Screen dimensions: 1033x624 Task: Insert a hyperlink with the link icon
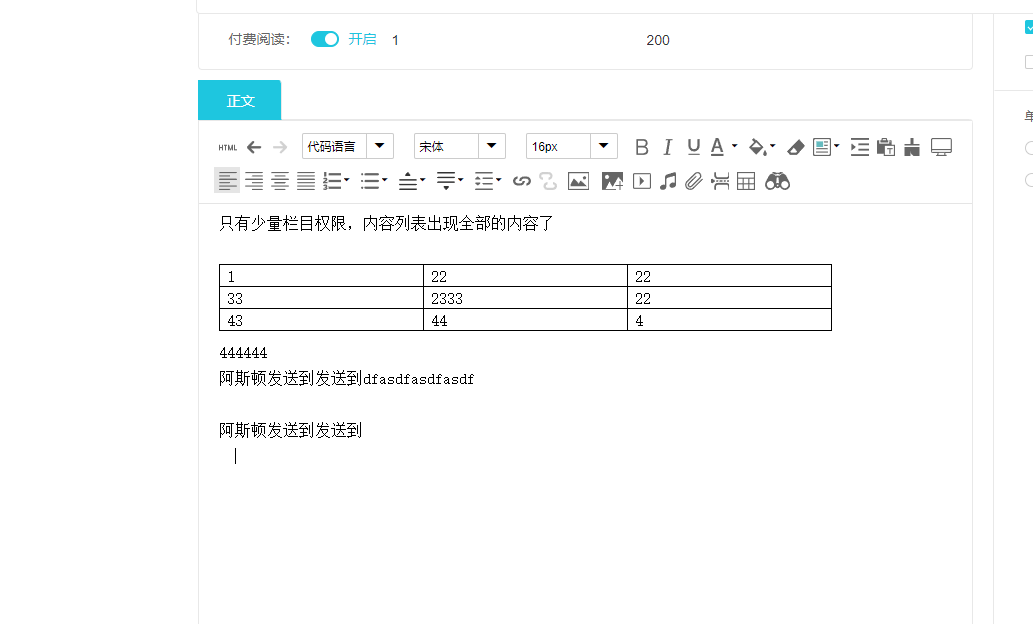click(x=521, y=181)
